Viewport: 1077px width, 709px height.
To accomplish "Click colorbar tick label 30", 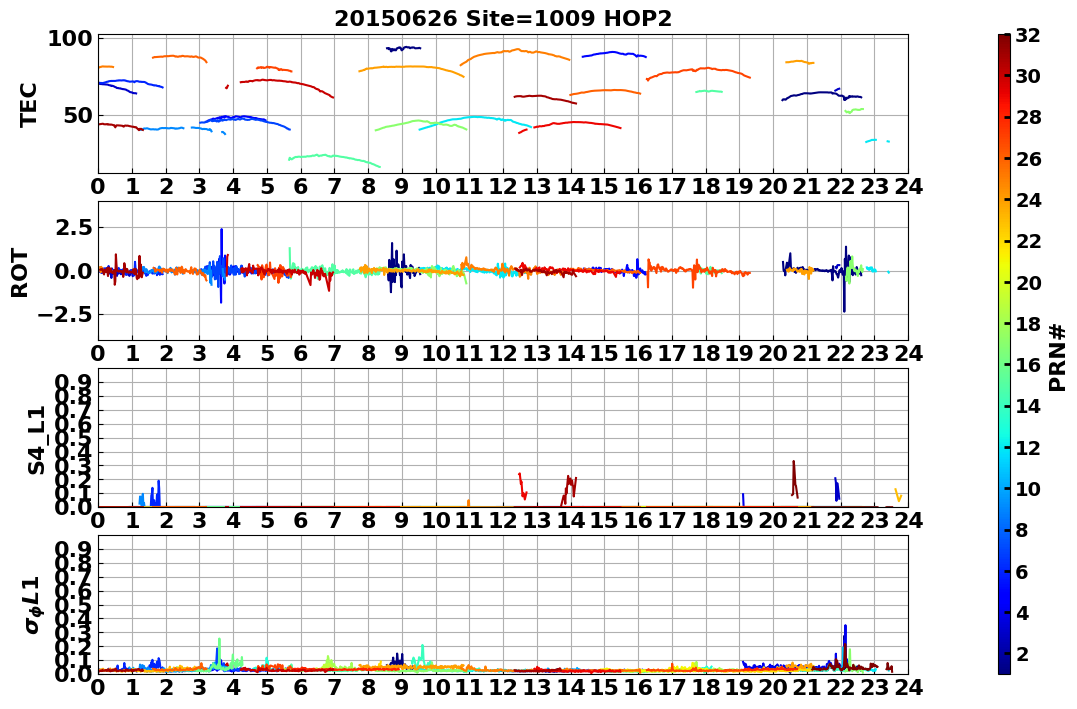I will pos(1029,76).
